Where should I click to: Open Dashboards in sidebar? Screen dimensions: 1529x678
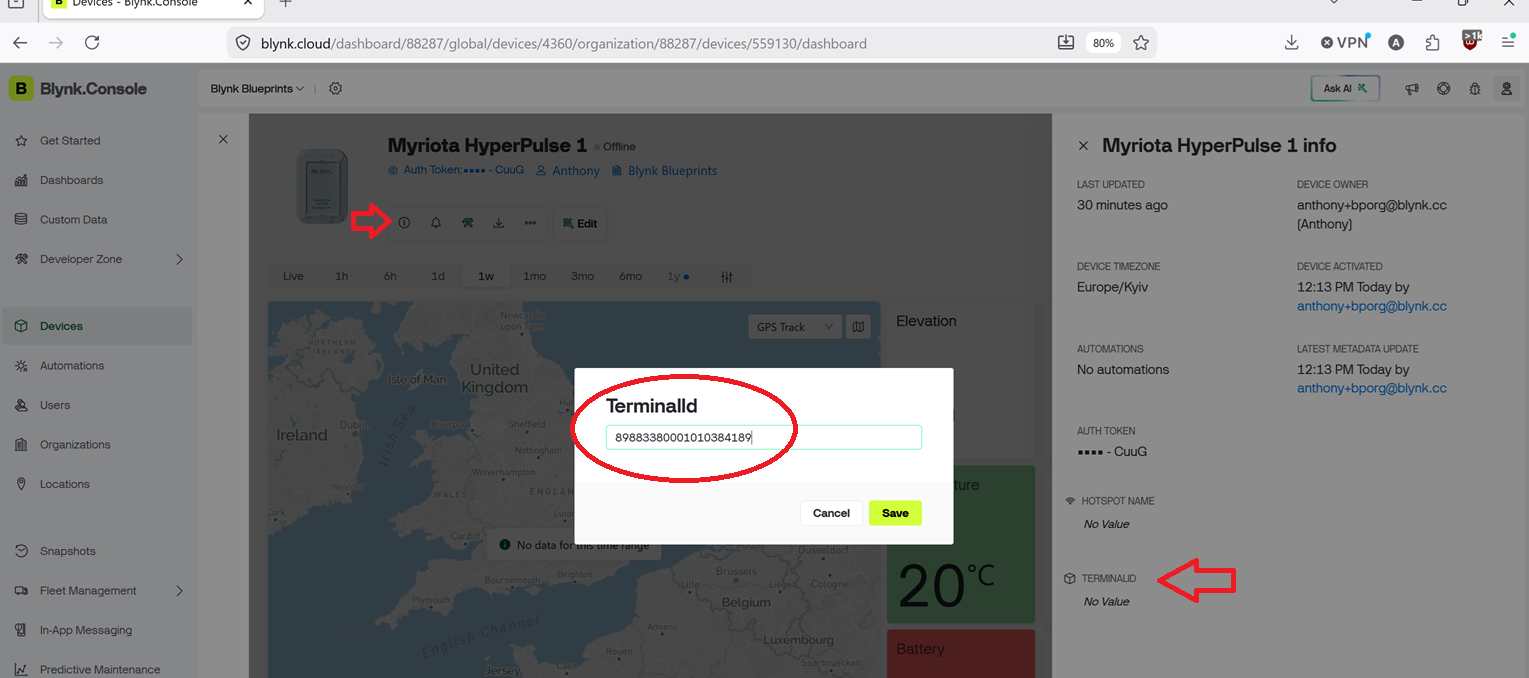tap(97, 180)
